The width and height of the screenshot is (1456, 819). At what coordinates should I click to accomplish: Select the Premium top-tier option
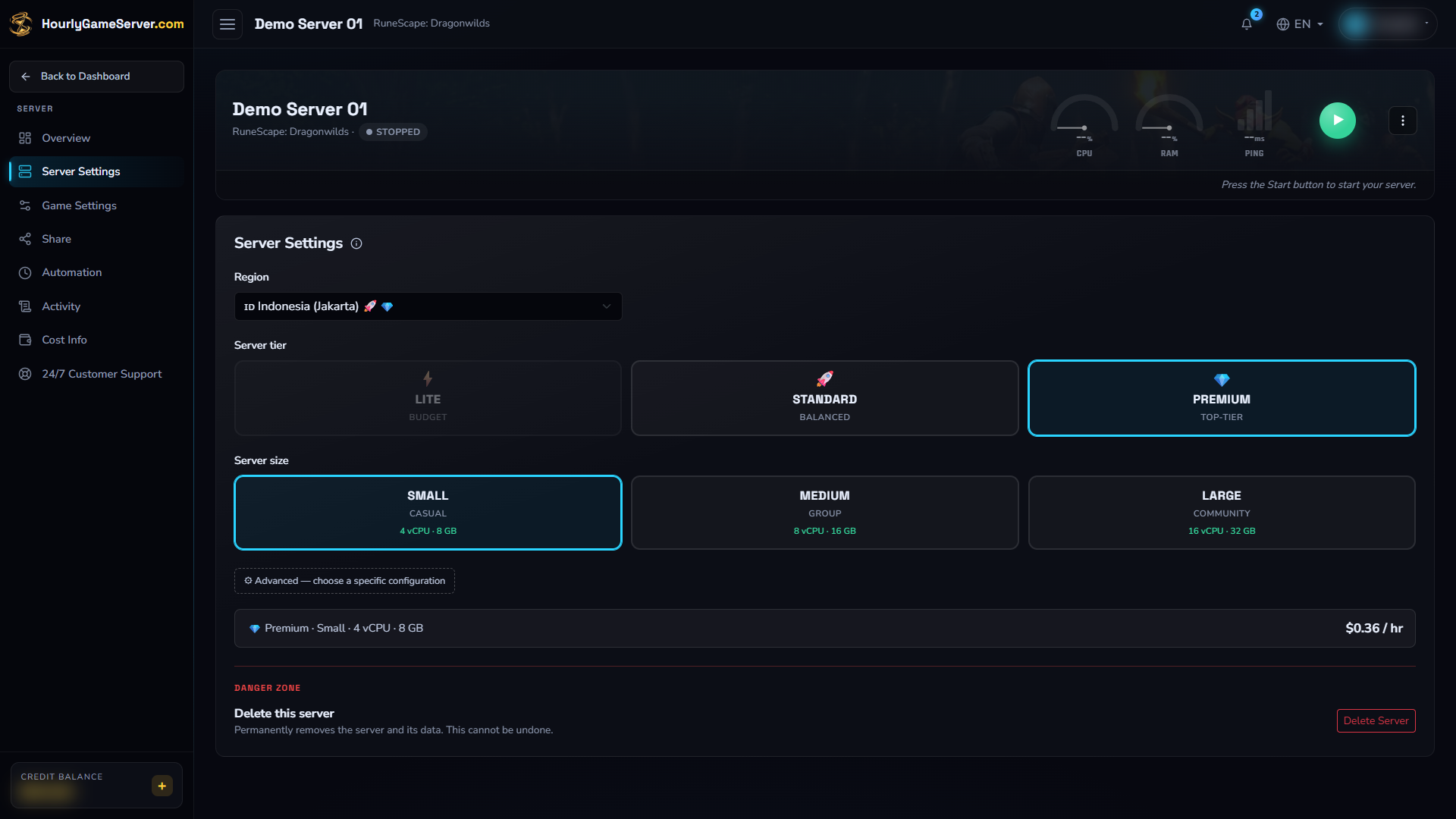1222,398
